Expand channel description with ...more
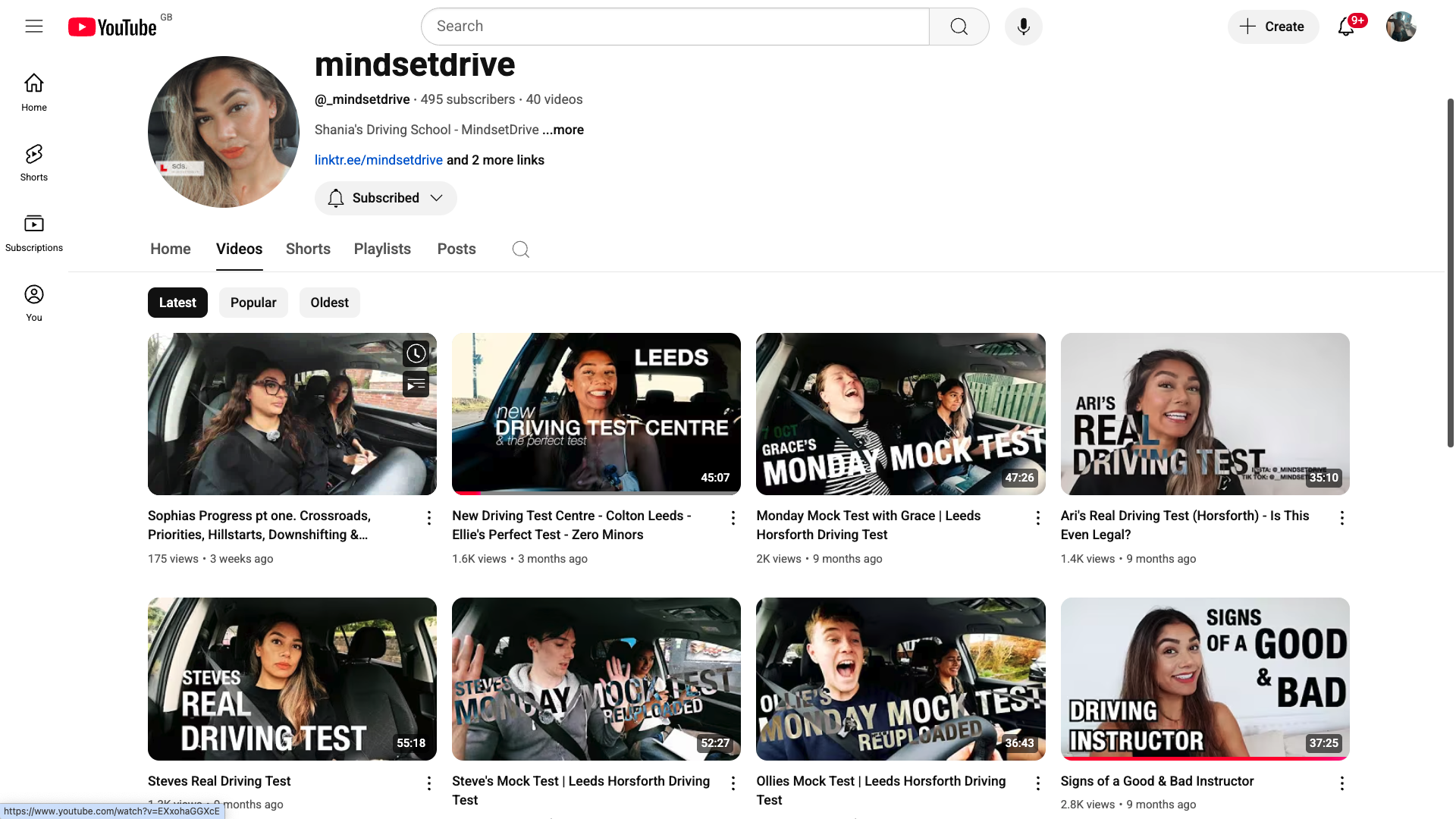This screenshot has width=1456, height=819. tap(563, 130)
